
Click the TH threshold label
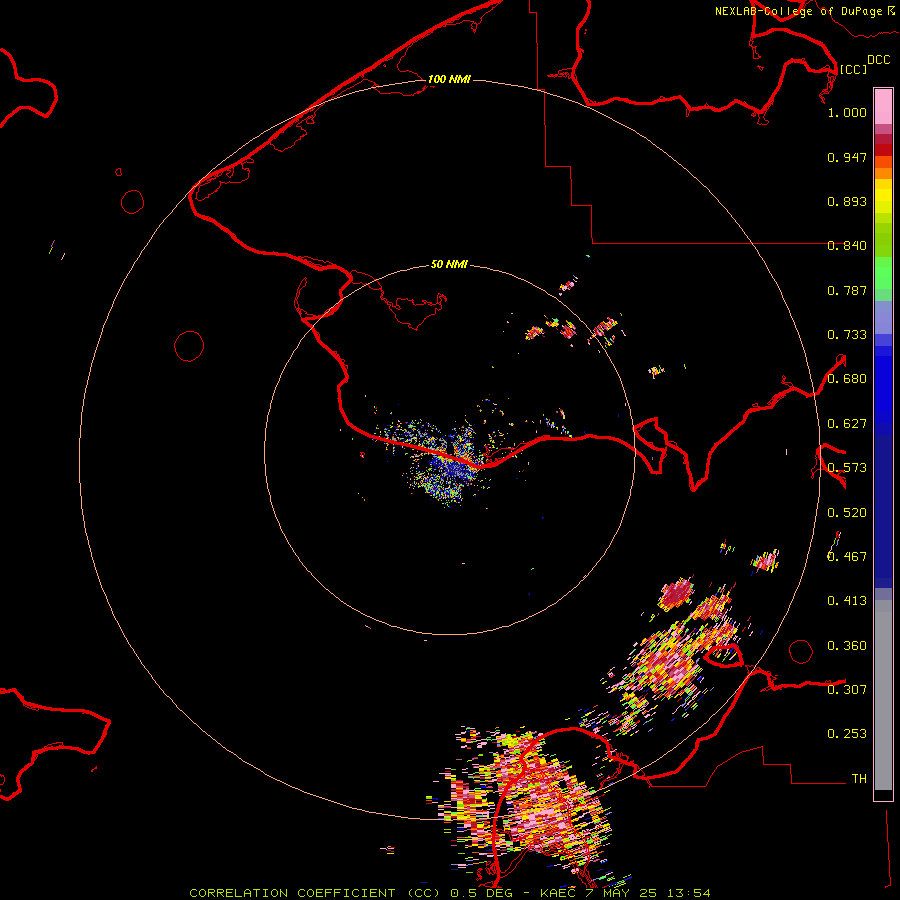(x=859, y=778)
